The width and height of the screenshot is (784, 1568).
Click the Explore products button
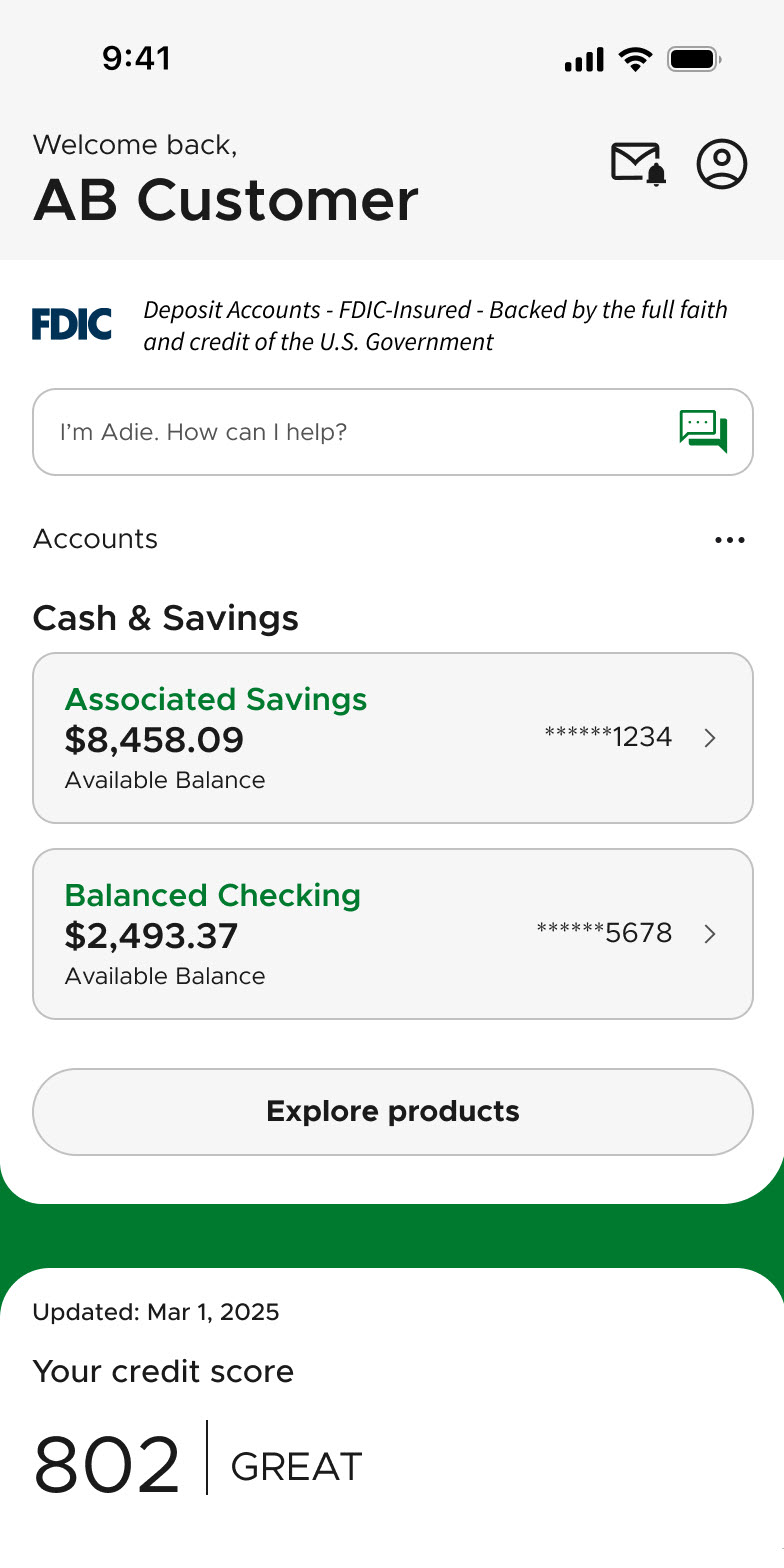[393, 1112]
